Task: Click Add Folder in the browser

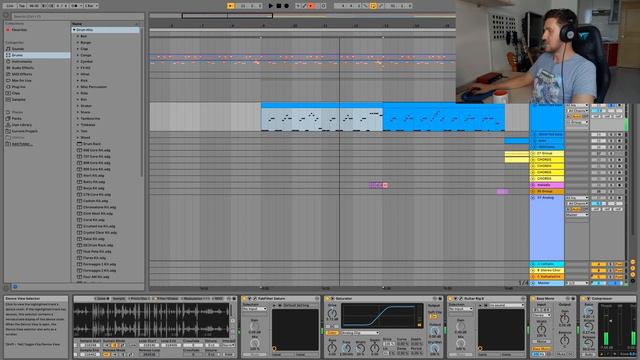Action: coord(22,144)
